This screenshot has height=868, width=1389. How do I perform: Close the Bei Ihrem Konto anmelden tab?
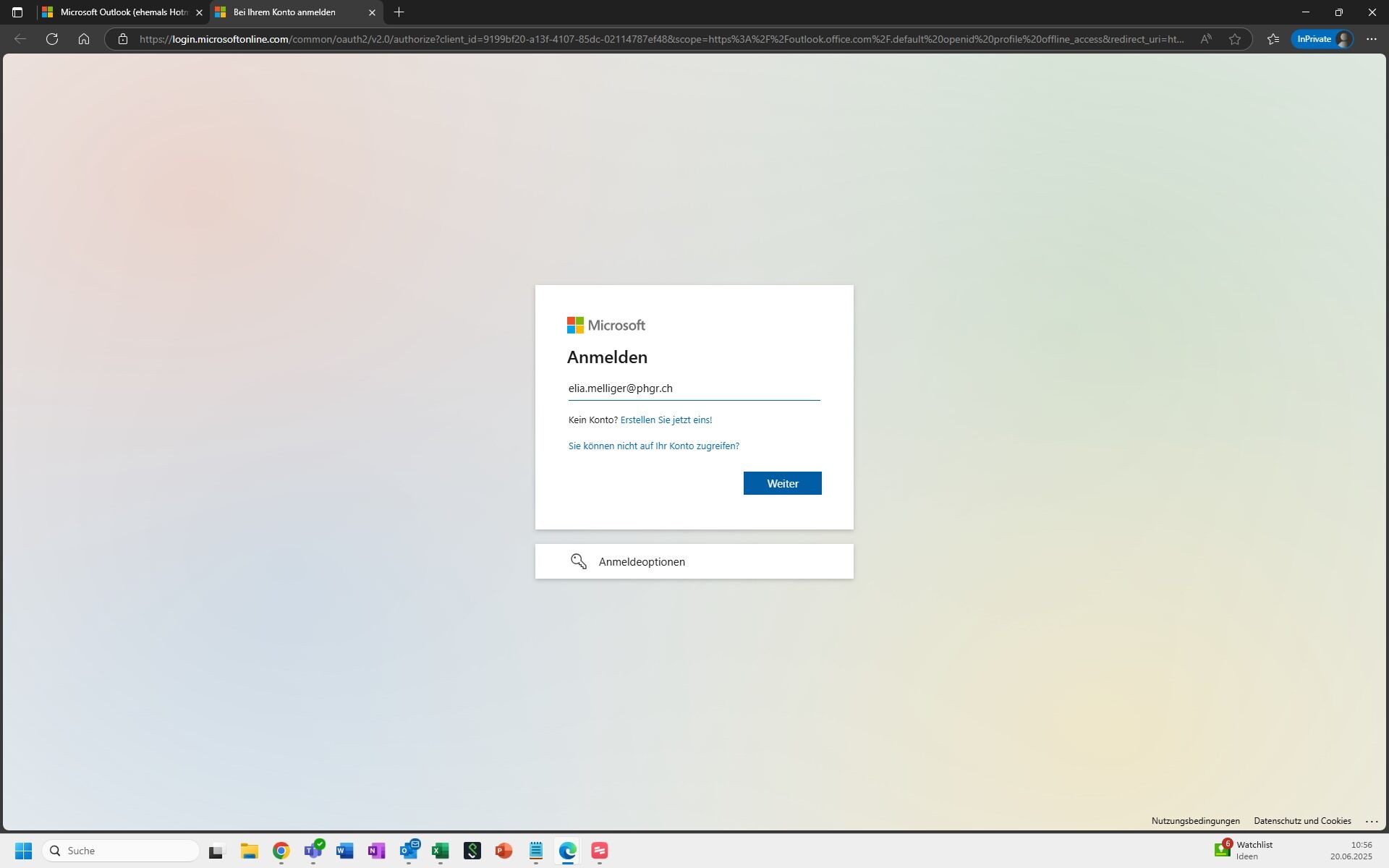click(372, 12)
